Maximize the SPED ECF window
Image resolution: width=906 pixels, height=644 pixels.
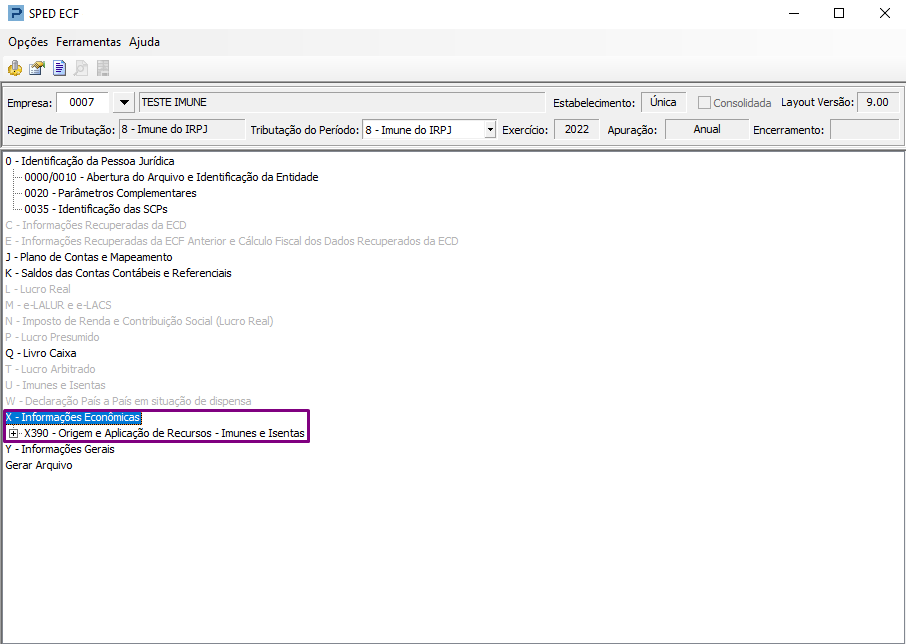point(839,13)
